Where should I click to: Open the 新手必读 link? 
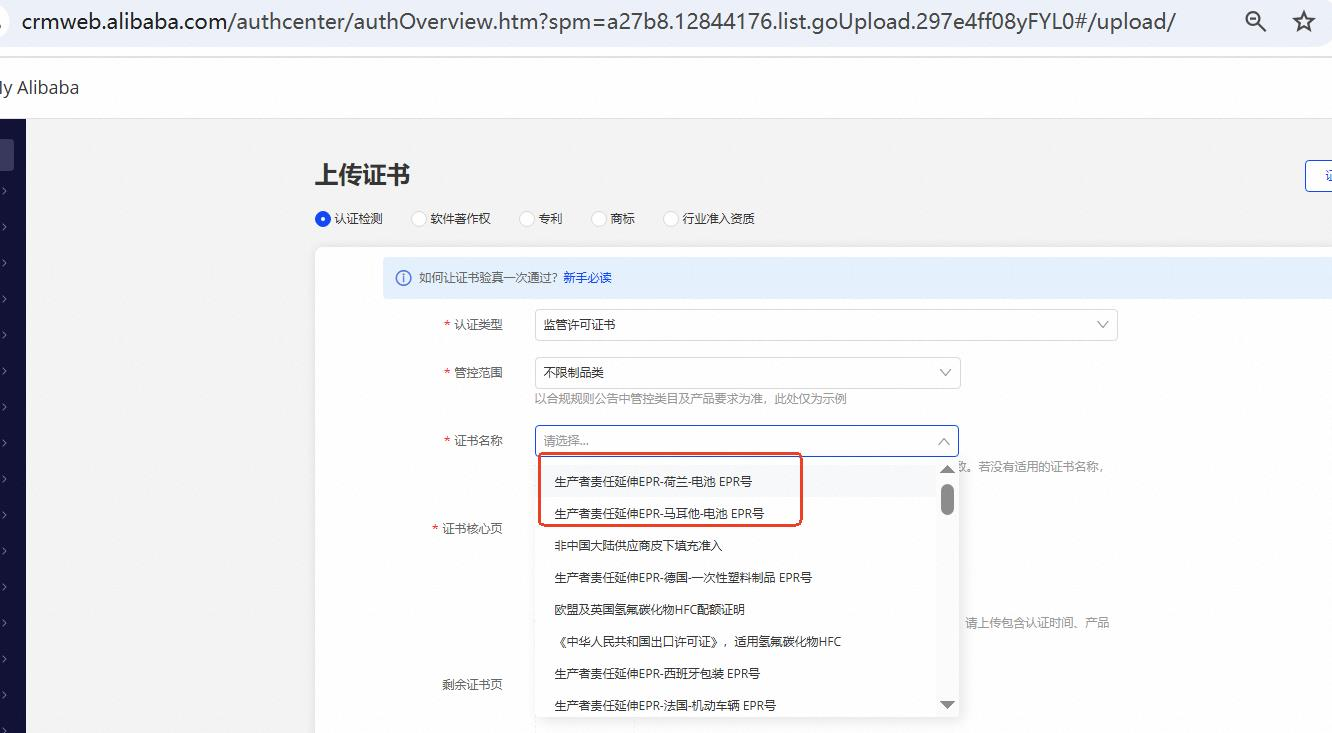587,278
